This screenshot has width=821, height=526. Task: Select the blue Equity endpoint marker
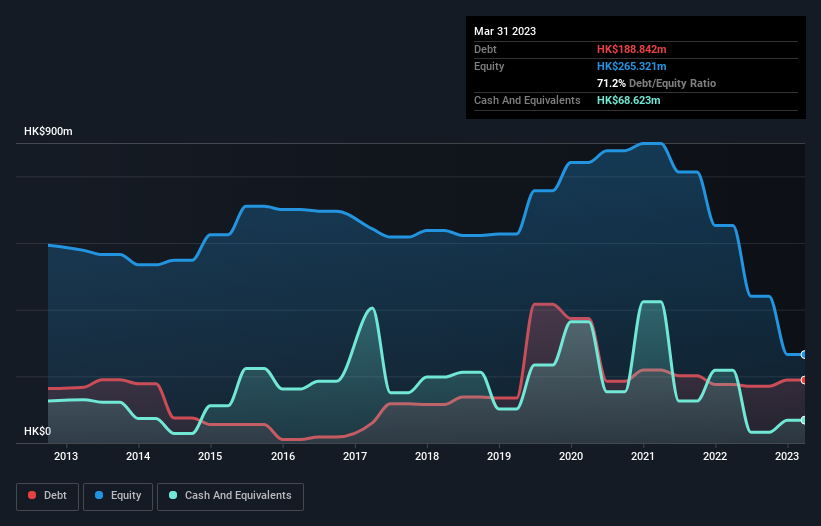click(x=804, y=354)
